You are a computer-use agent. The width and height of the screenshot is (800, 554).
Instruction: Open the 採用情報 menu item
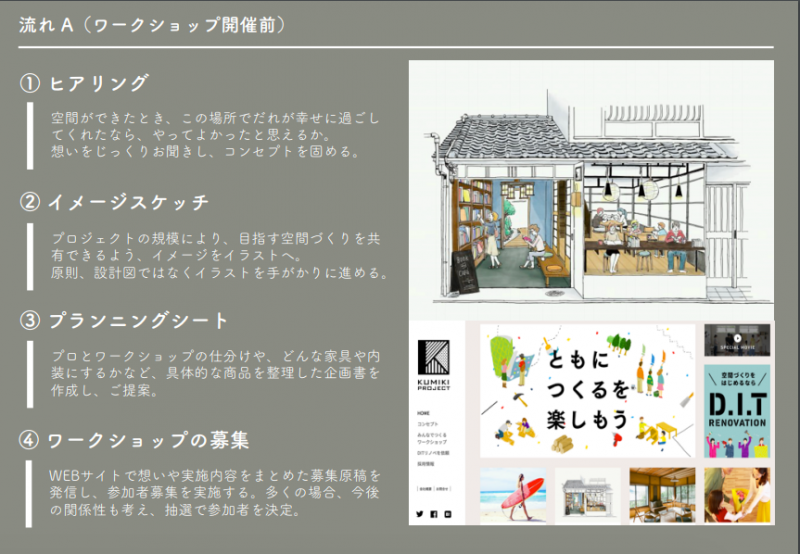[427, 465]
